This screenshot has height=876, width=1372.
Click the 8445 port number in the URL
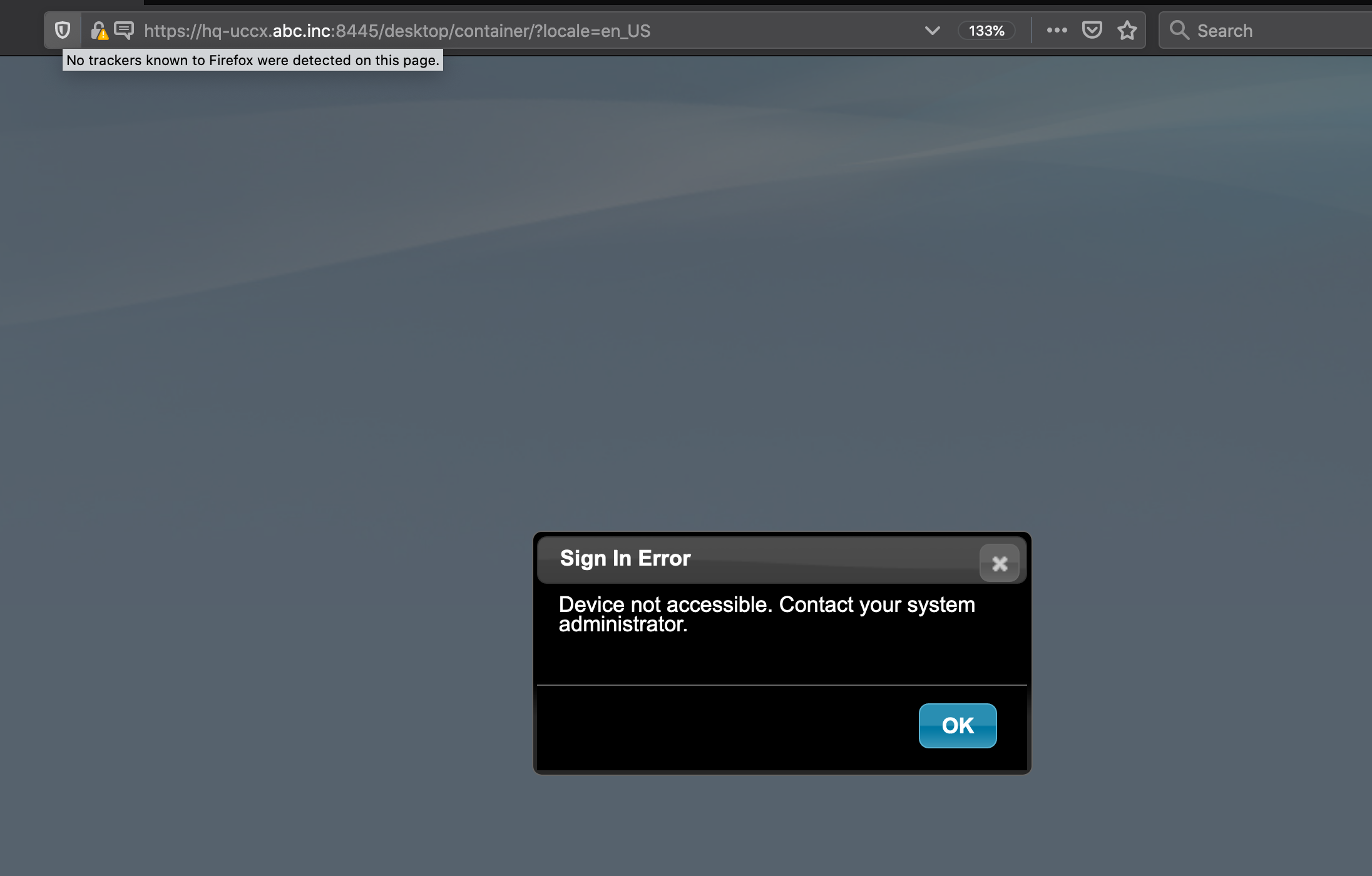click(x=358, y=31)
